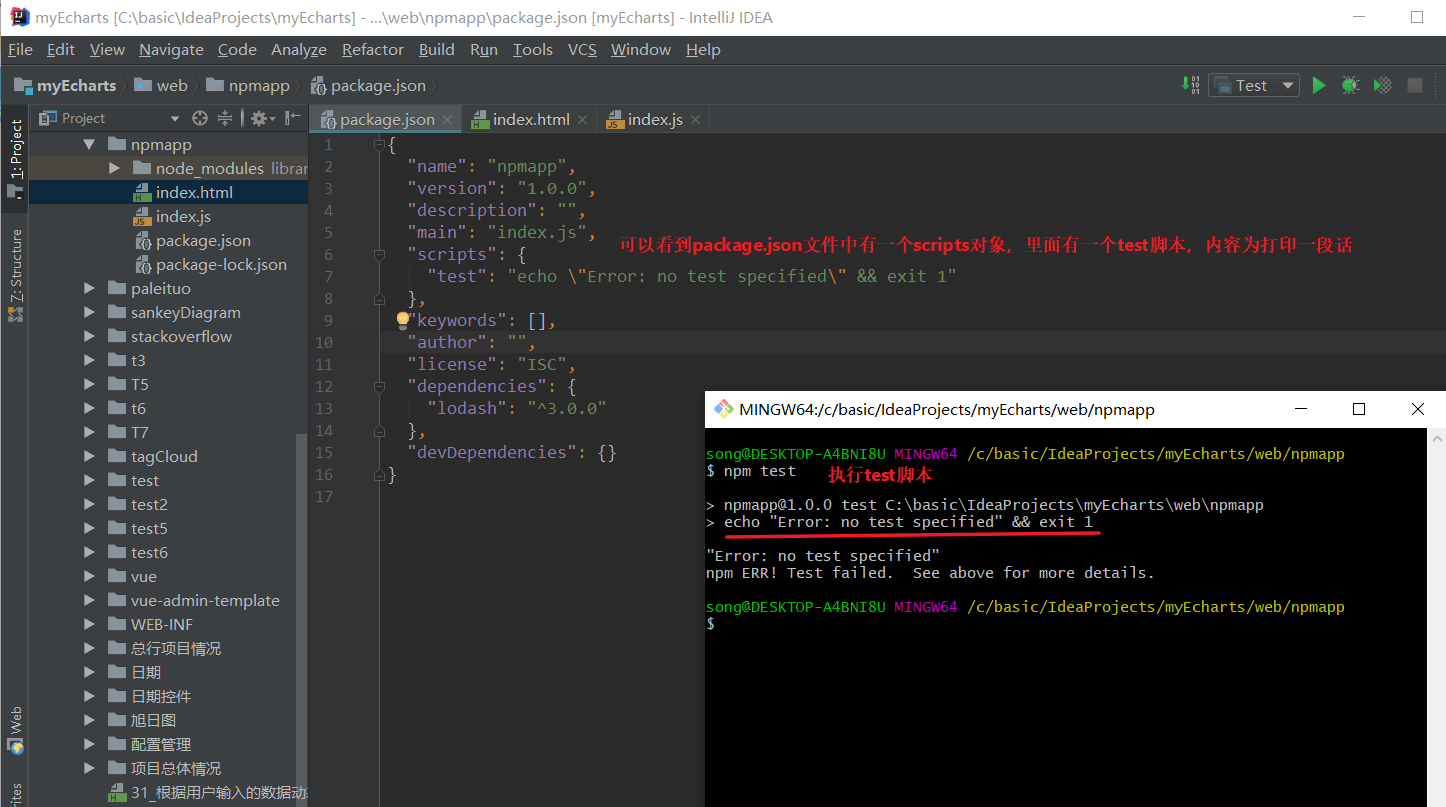Open the Test run configuration dropdown

(x=1253, y=85)
